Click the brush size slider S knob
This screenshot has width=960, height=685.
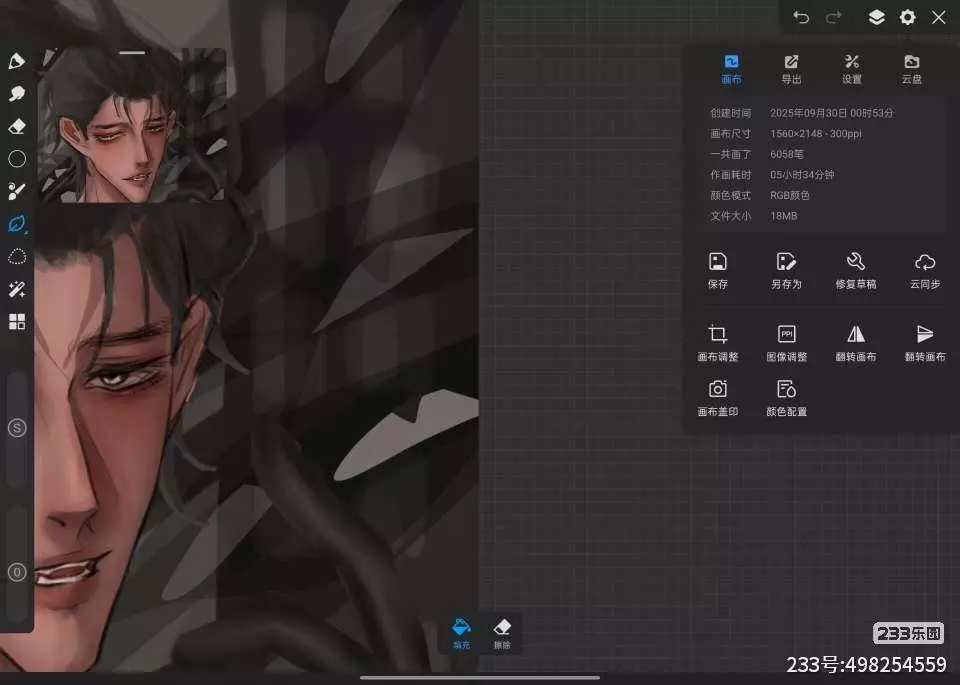tap(17, 428)
